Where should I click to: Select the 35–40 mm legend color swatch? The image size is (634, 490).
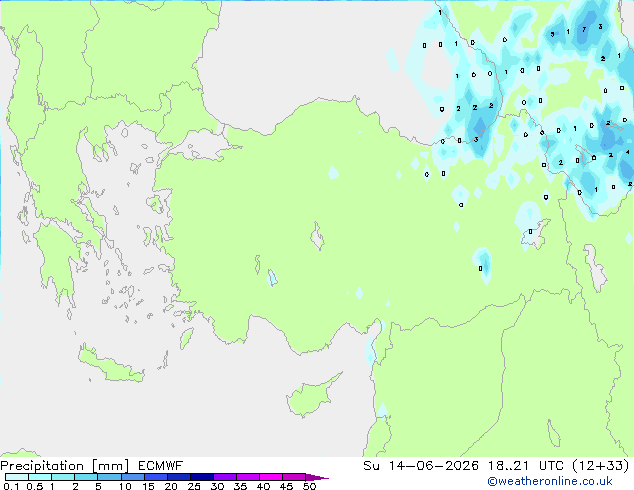(x=248, y=477)
